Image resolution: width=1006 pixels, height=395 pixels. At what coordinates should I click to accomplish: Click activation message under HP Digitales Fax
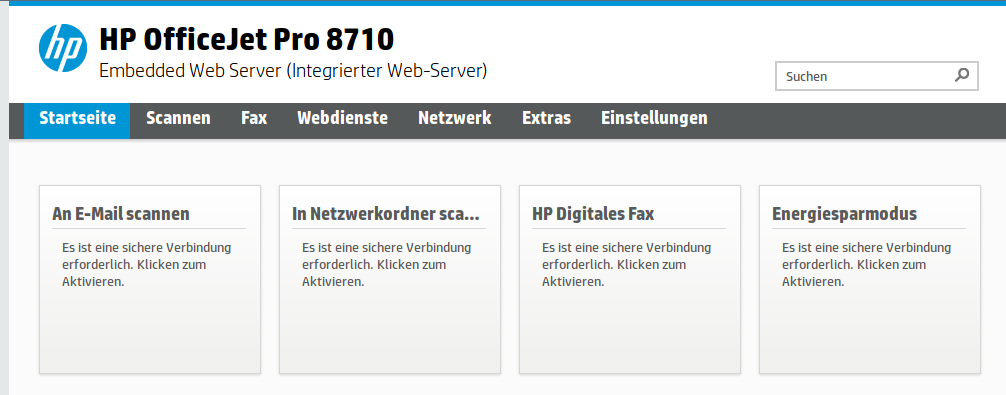click(626, 265)
